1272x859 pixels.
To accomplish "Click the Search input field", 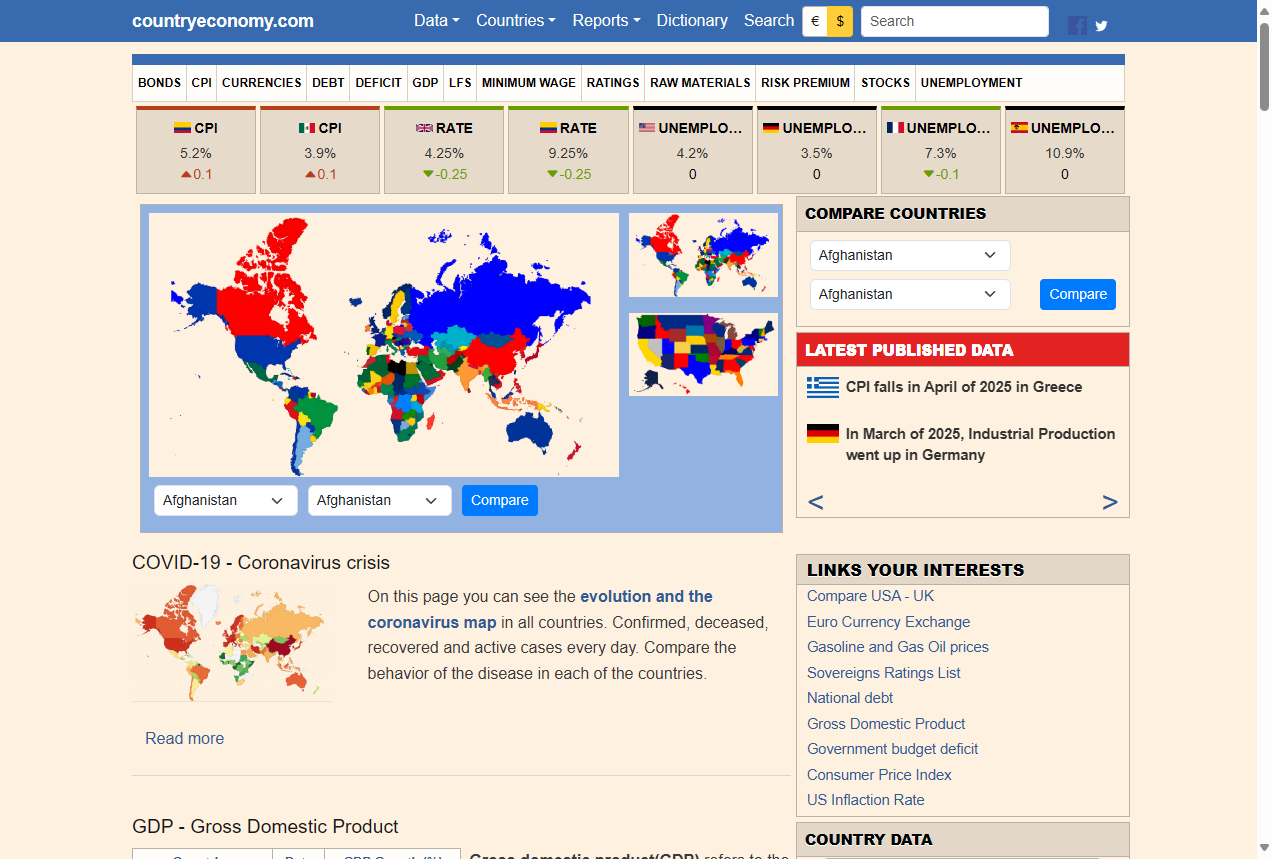I will pos(954,21).
